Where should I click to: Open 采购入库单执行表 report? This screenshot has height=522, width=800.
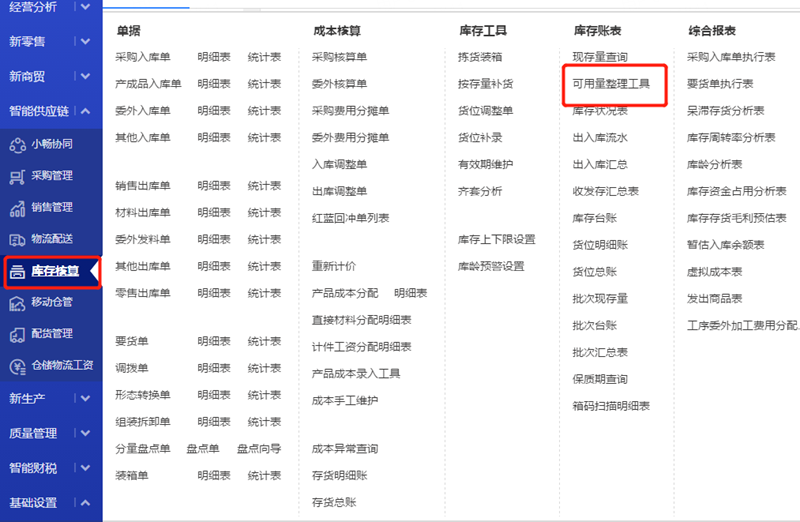(x=731, y=57)
